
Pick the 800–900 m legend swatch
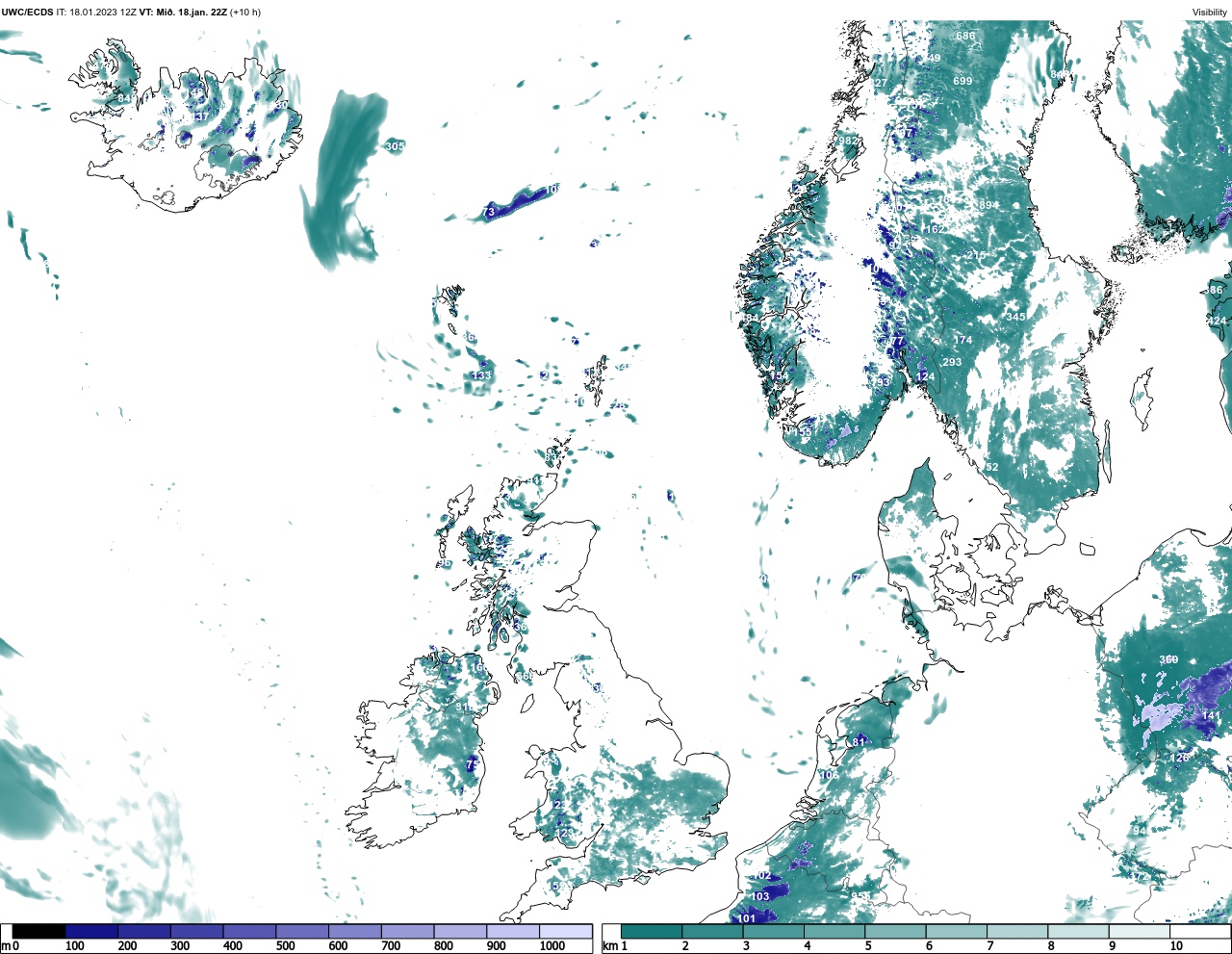(460, 932)
